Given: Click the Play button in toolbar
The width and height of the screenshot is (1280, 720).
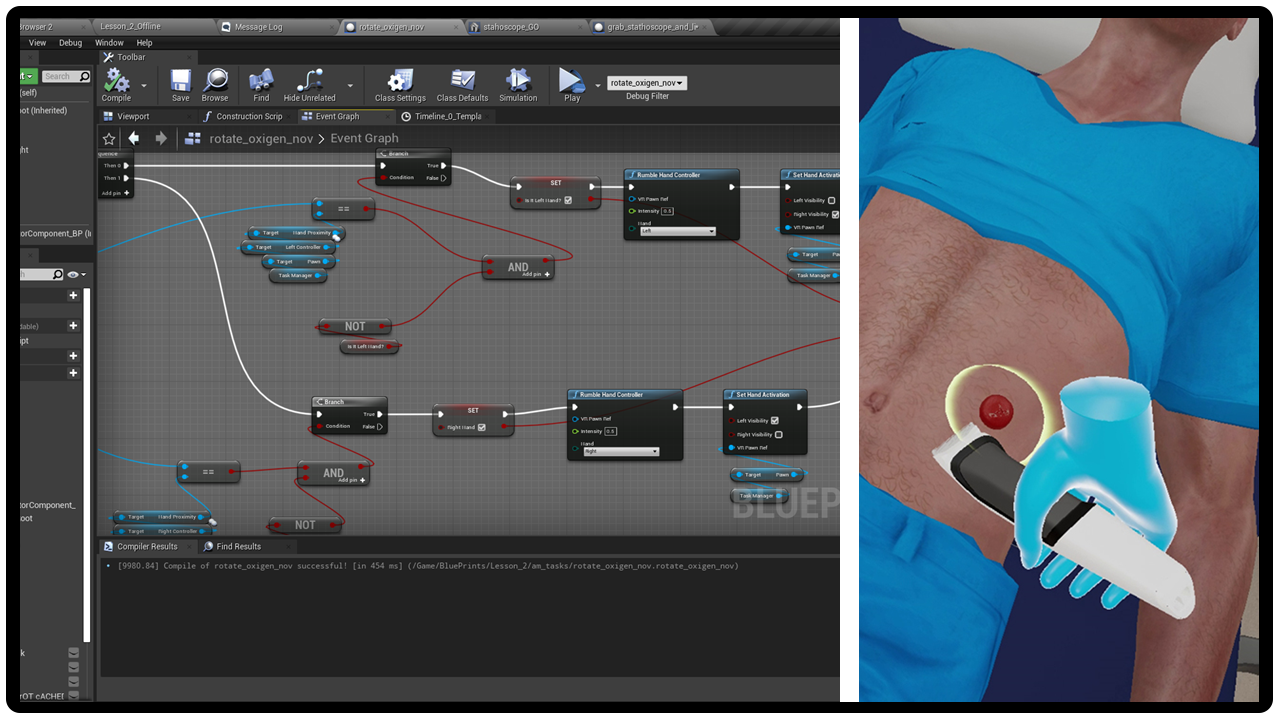Looking at the screenshot, I should click(571, 85).
